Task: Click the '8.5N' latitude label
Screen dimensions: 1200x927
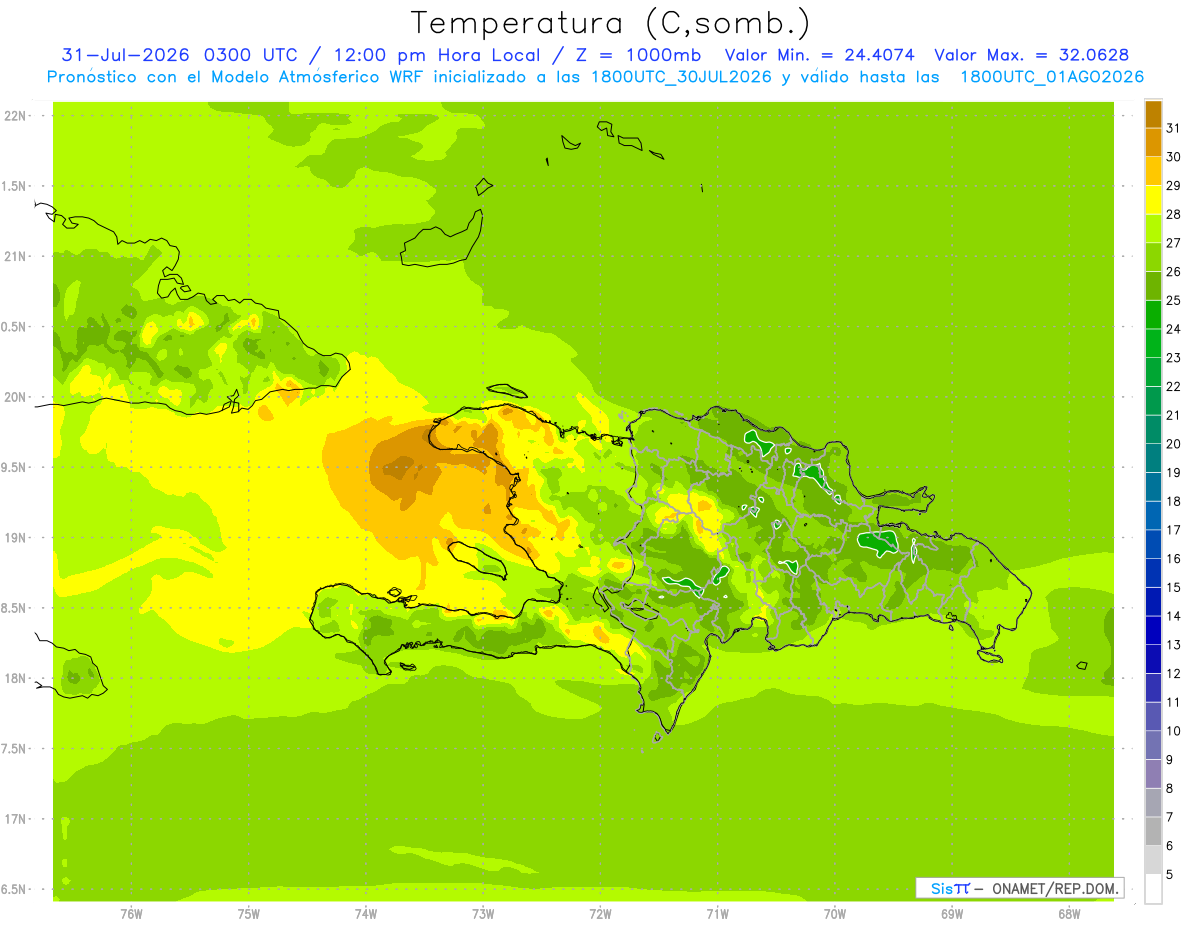Action: coord(15,608)
